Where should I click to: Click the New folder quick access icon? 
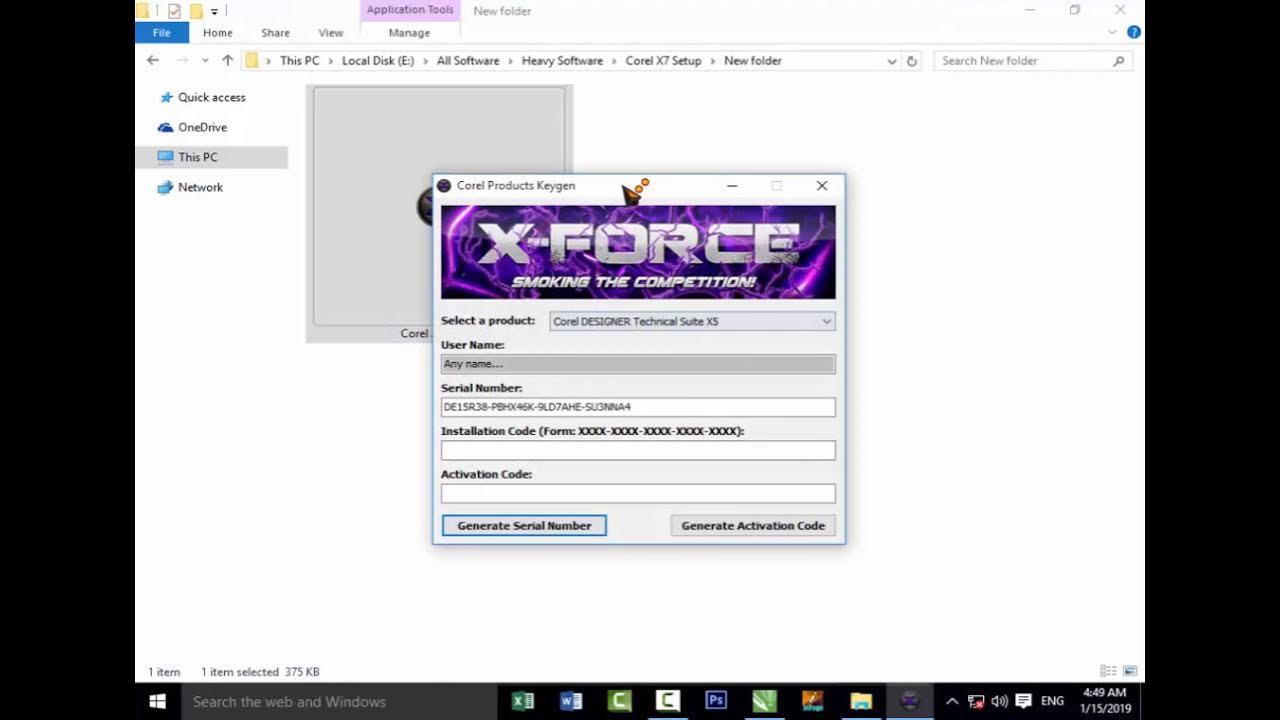click(197, 11)
